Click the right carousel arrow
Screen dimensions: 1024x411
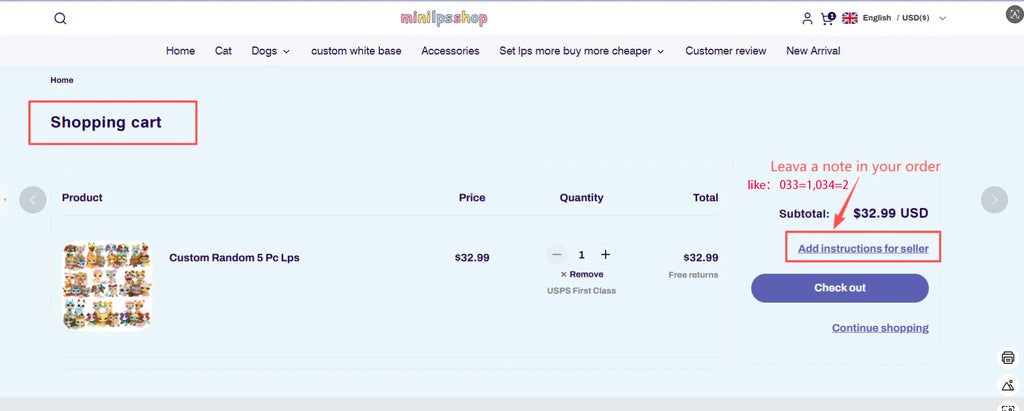click(993, 199)
